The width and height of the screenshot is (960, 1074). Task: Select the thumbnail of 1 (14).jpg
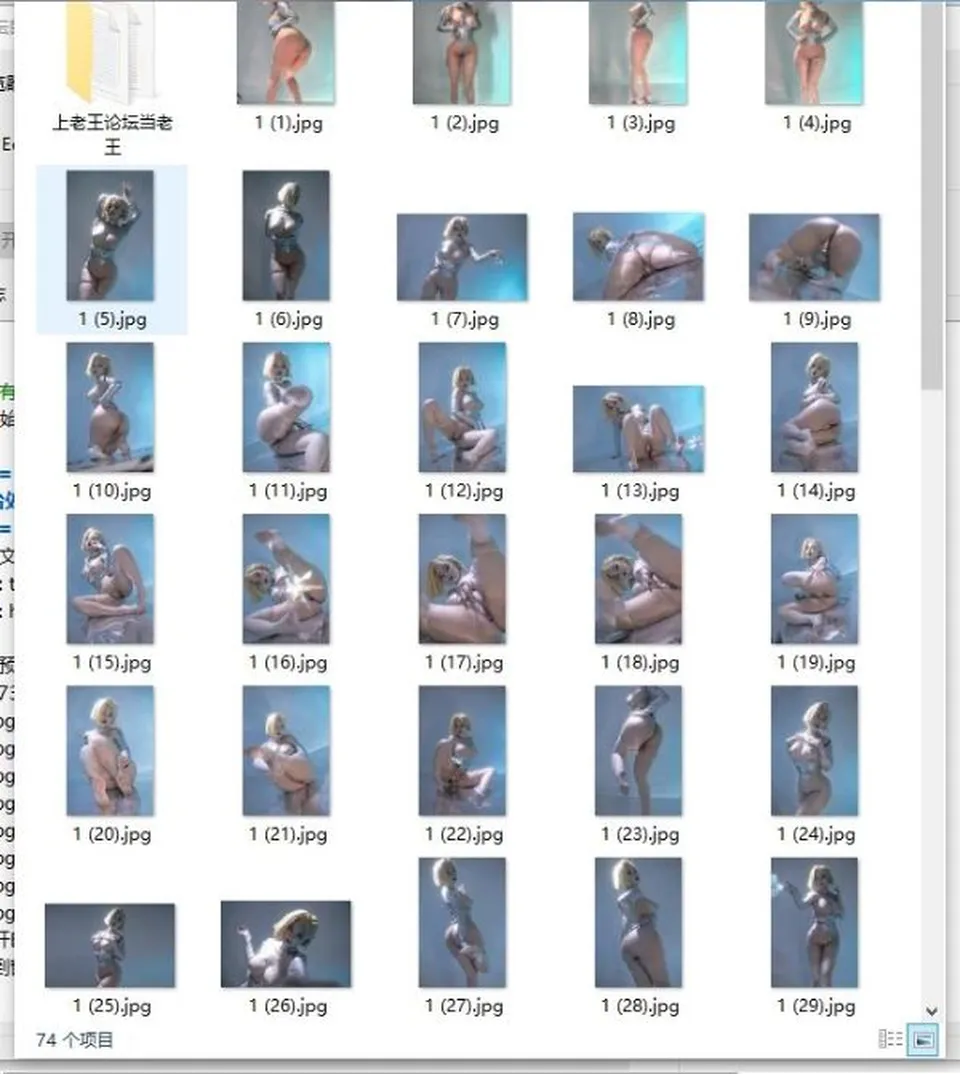coord(814,408)
